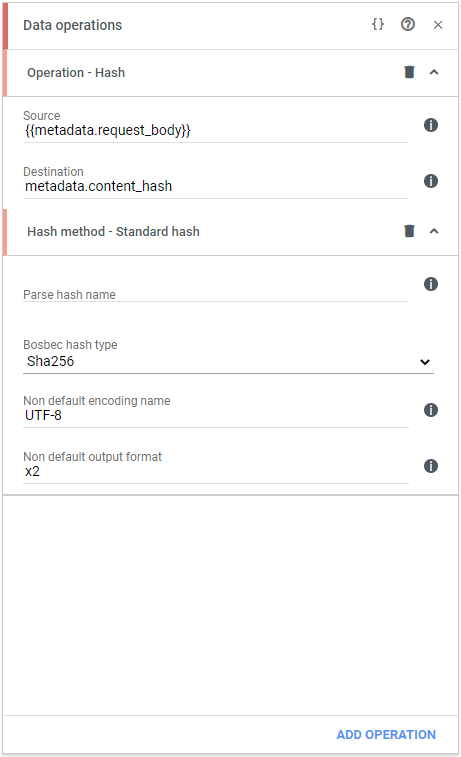Show info for the Destination field
461x757 pixels.
click(431, 181)
